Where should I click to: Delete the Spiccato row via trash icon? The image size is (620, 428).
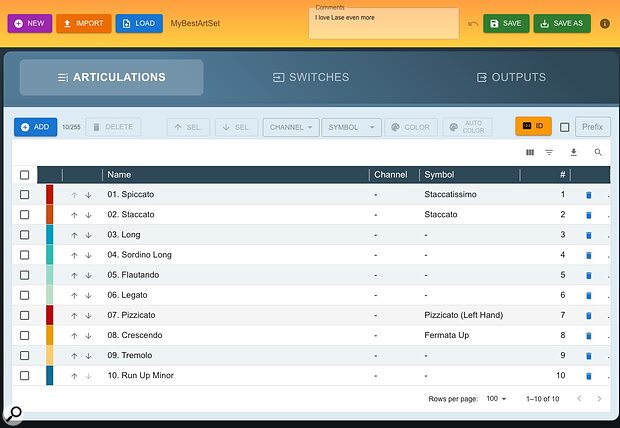click(x=588, y=195)
